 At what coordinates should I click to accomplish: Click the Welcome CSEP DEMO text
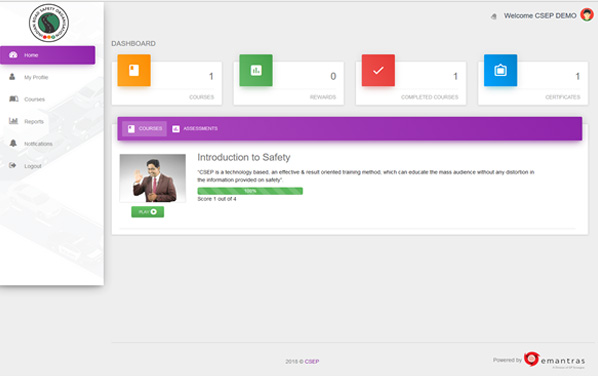[540, 16]
